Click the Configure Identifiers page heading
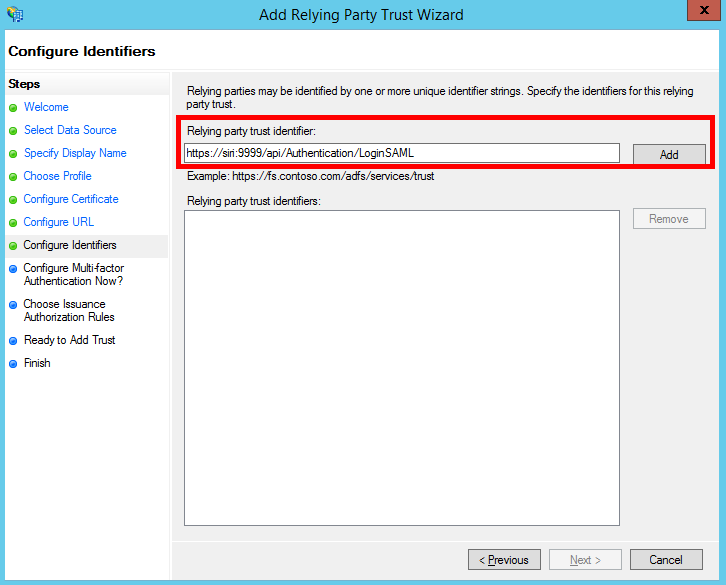The image size is (726, 585). point(82,51)
